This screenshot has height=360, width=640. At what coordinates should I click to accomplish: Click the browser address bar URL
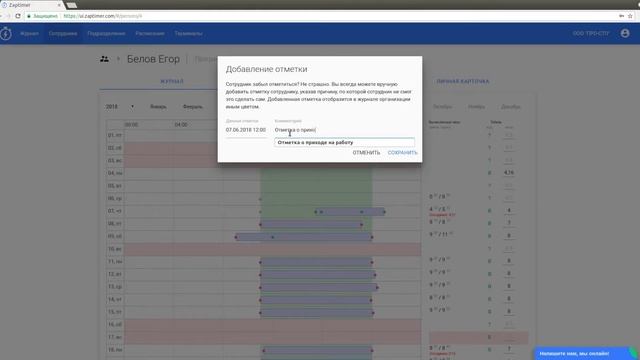click(103, 16)
